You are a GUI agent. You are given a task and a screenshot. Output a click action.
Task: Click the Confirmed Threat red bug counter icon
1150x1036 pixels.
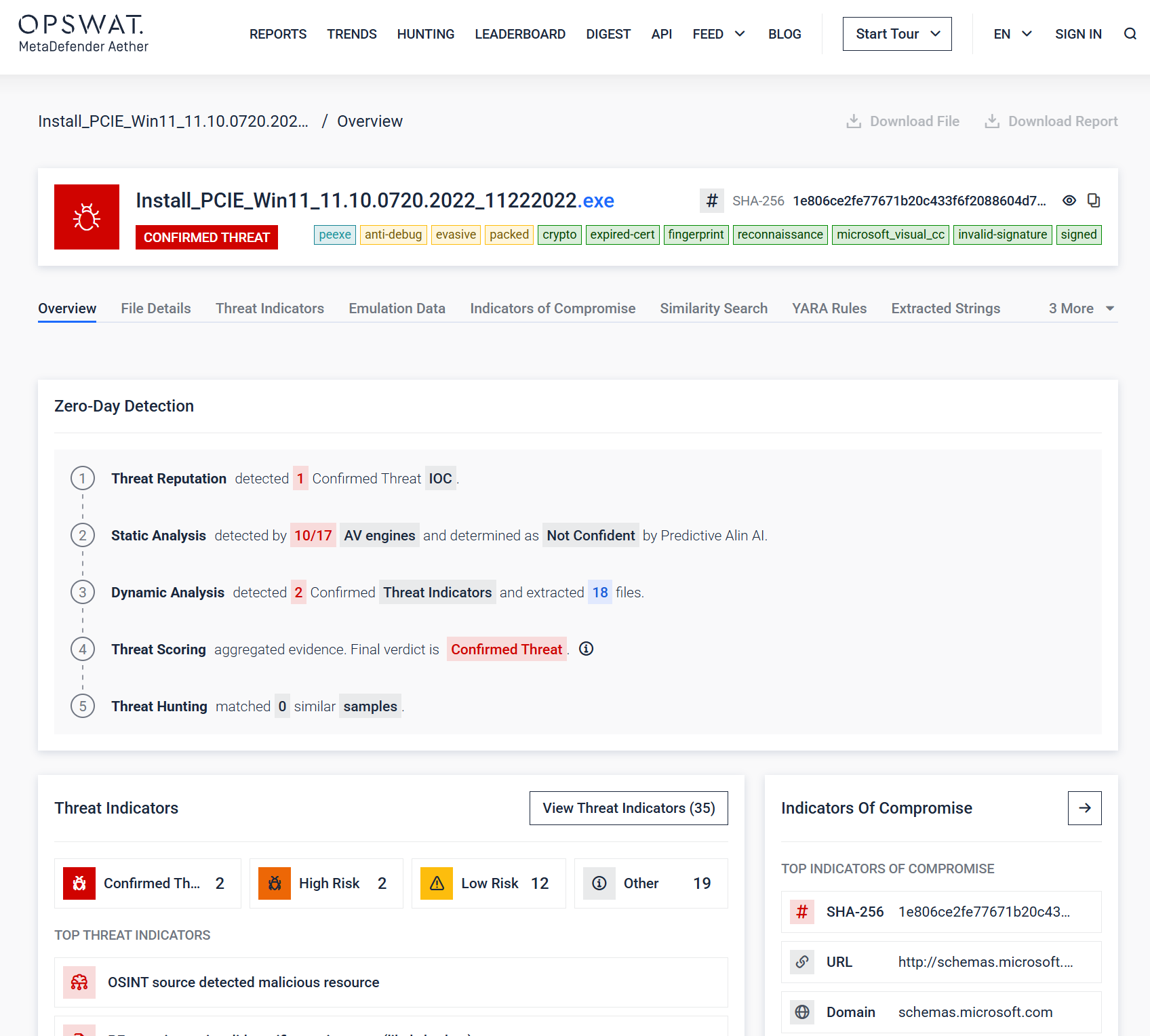[79, 883]
